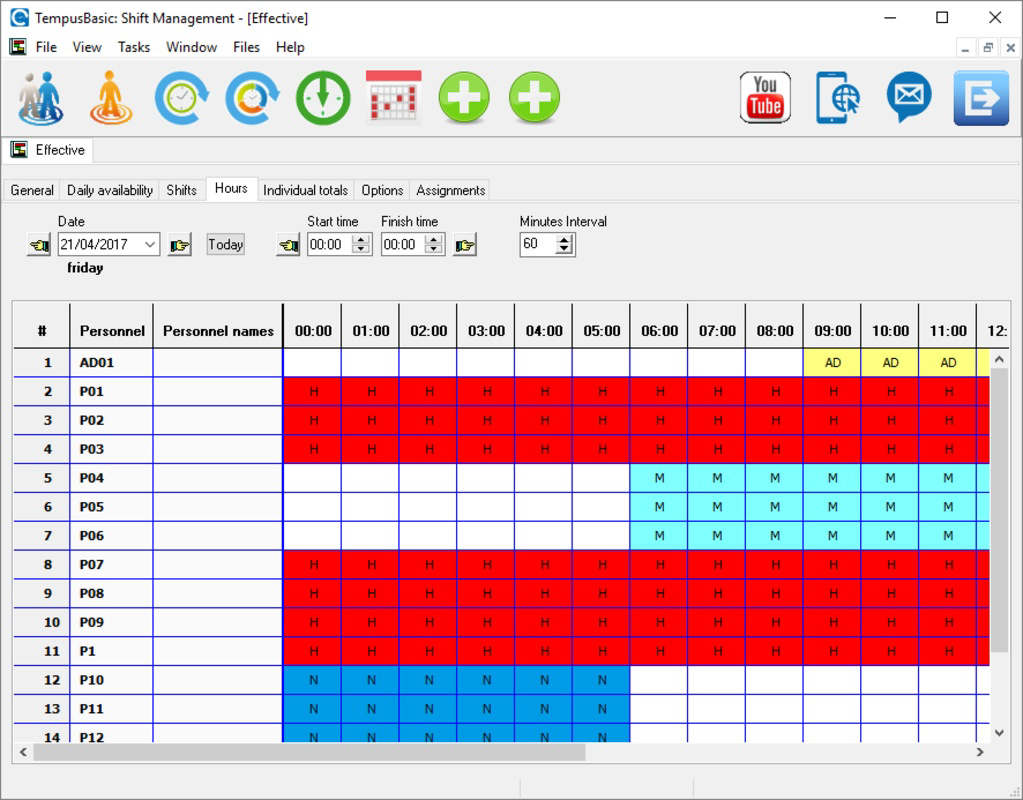Click the icon left of File menu
Screen dimensions: 1023x800
click(x=18, y=47)
